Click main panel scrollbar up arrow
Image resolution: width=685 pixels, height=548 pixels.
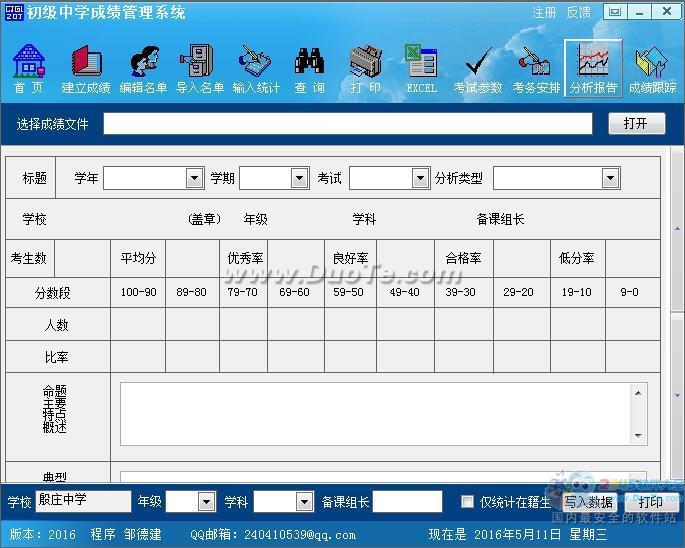click(677, 229)
